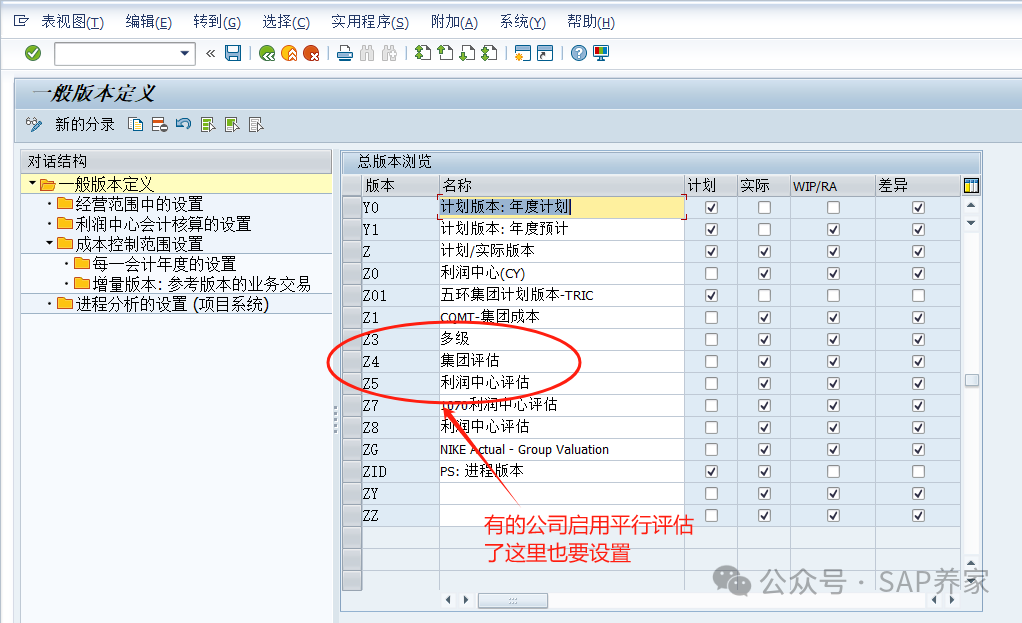Toggle 差异 checkbox for version Z01
Viewport: 1022px width, 623px height.
pyautogui.click(x=918, y=295)
